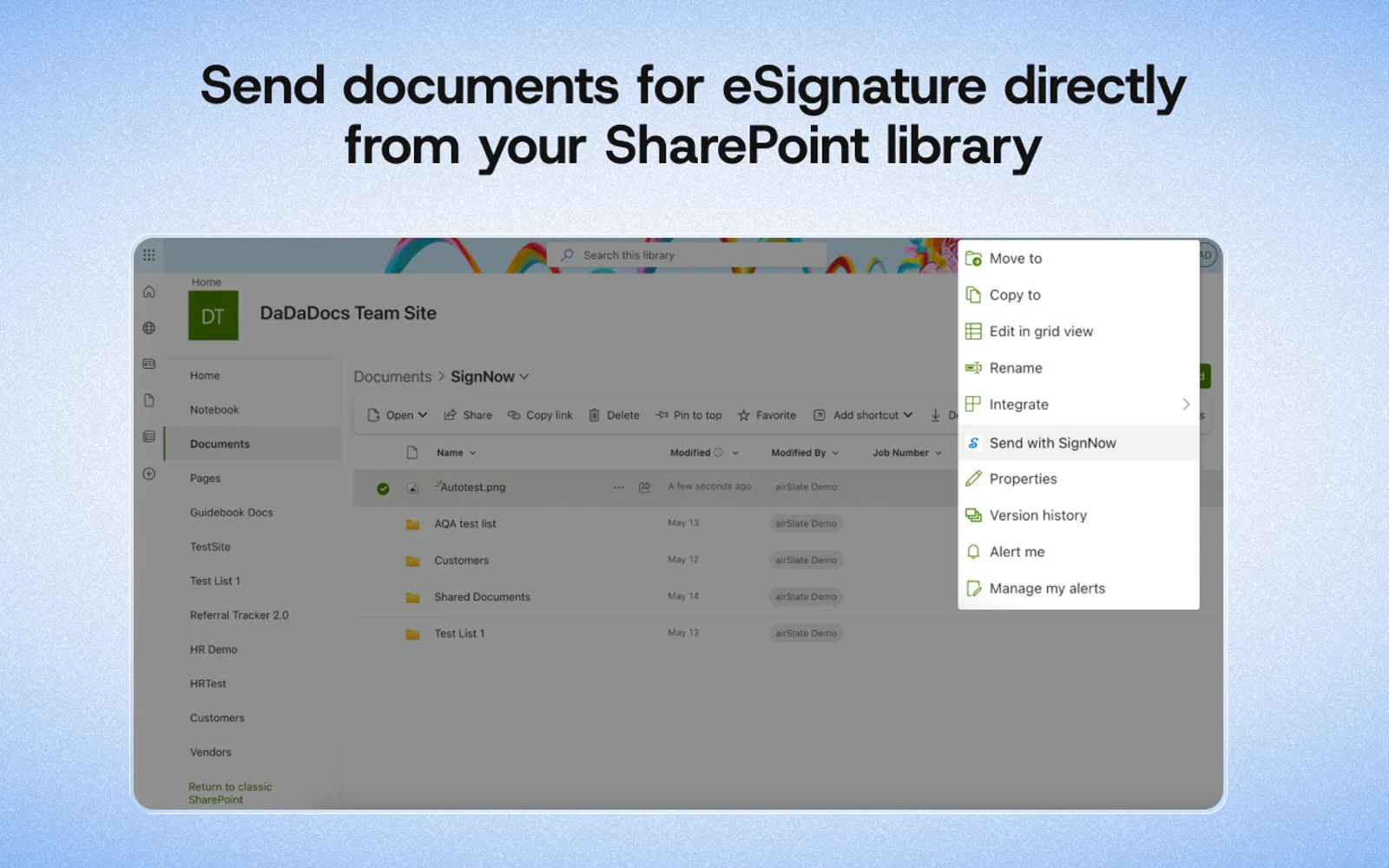Click the plus create icon in left rail

(x=149, y=474)
